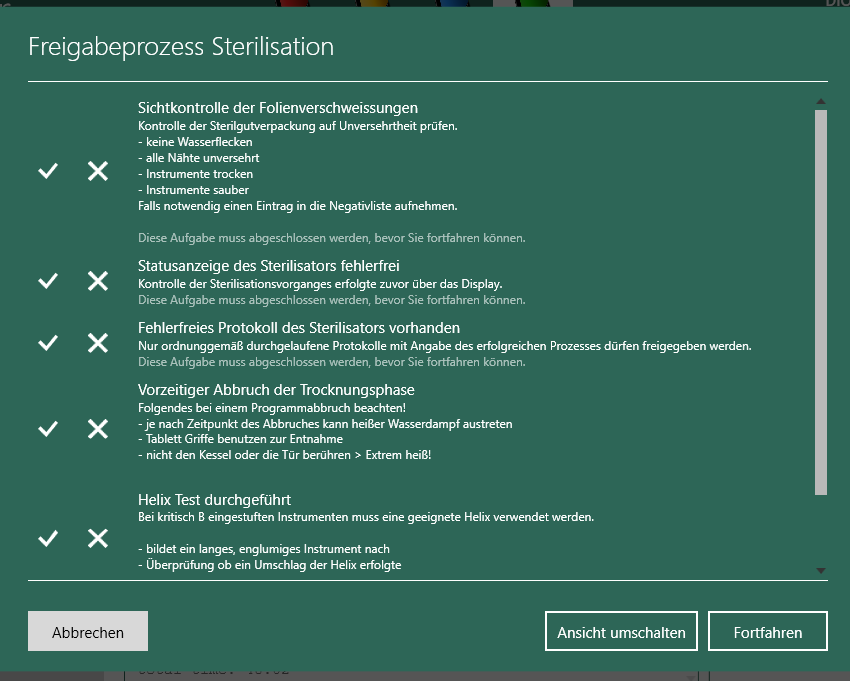Screen dimensions: 850x681
Task: Click Ansicht umschalten button
Action: [x=621, y=631]
